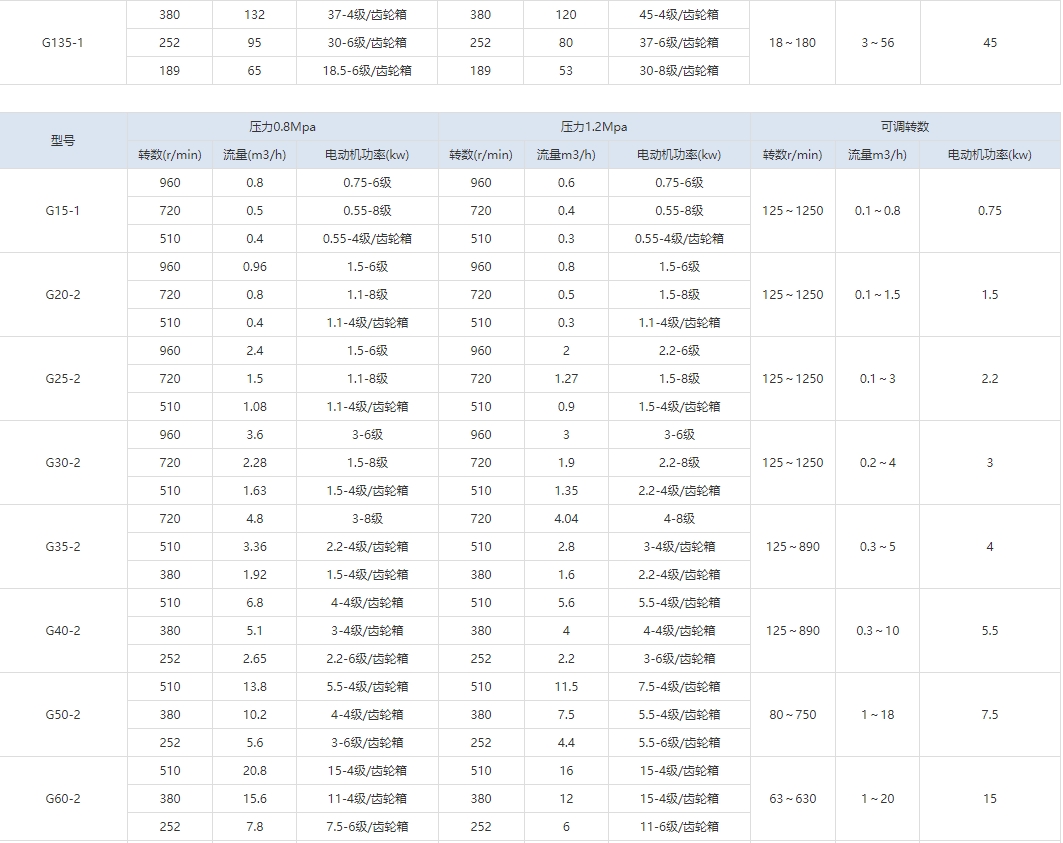
Task: Select the 0.1～1.5 flow range cell
Action: 878,295
